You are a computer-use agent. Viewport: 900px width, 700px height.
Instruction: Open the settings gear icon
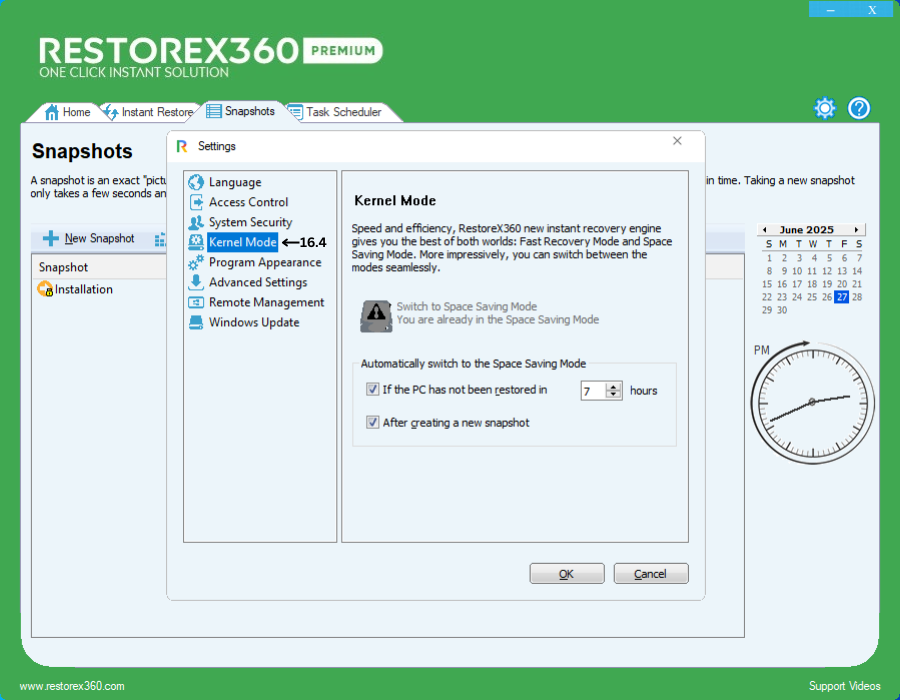point(824,108)
